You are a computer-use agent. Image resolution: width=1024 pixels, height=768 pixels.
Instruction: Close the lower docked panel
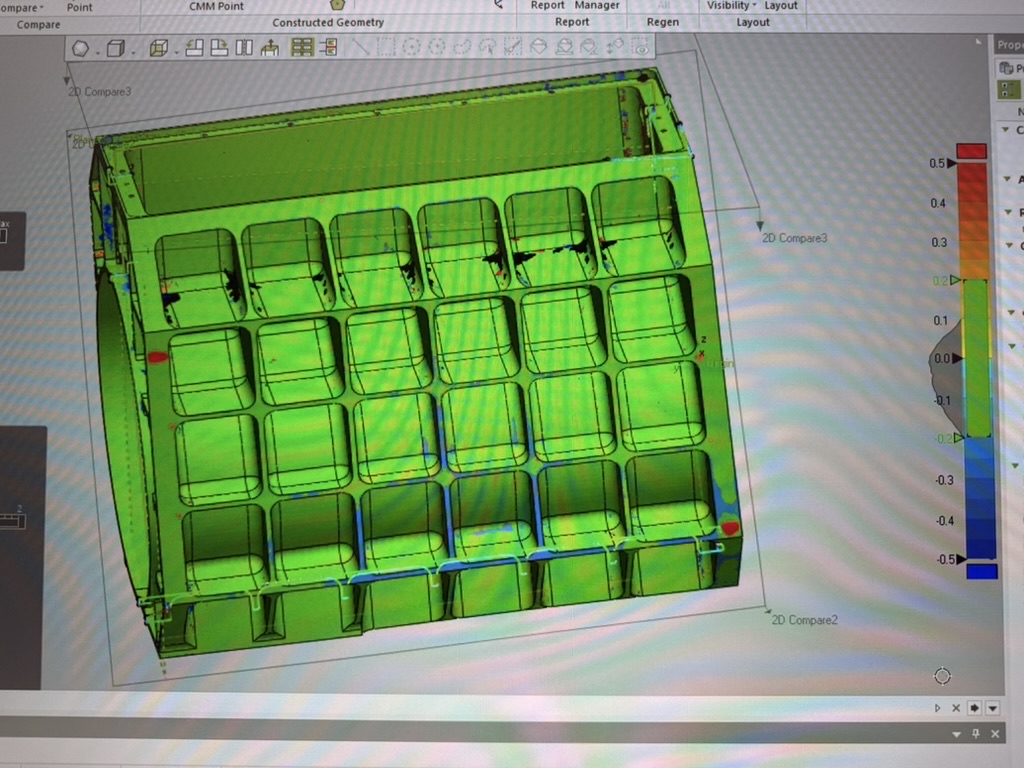click(995, 734)
